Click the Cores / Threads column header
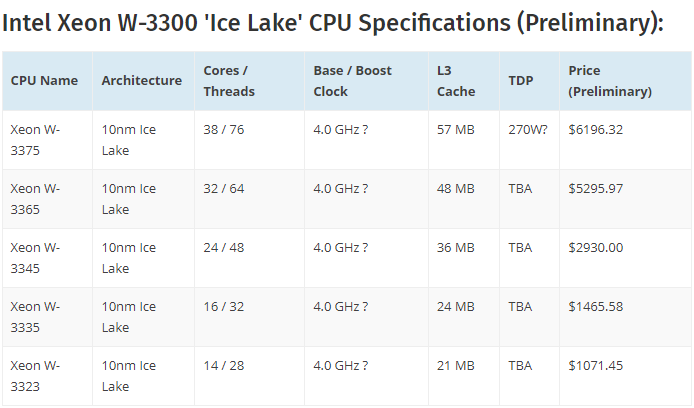 pyautogui.click(x=229, y=81)
